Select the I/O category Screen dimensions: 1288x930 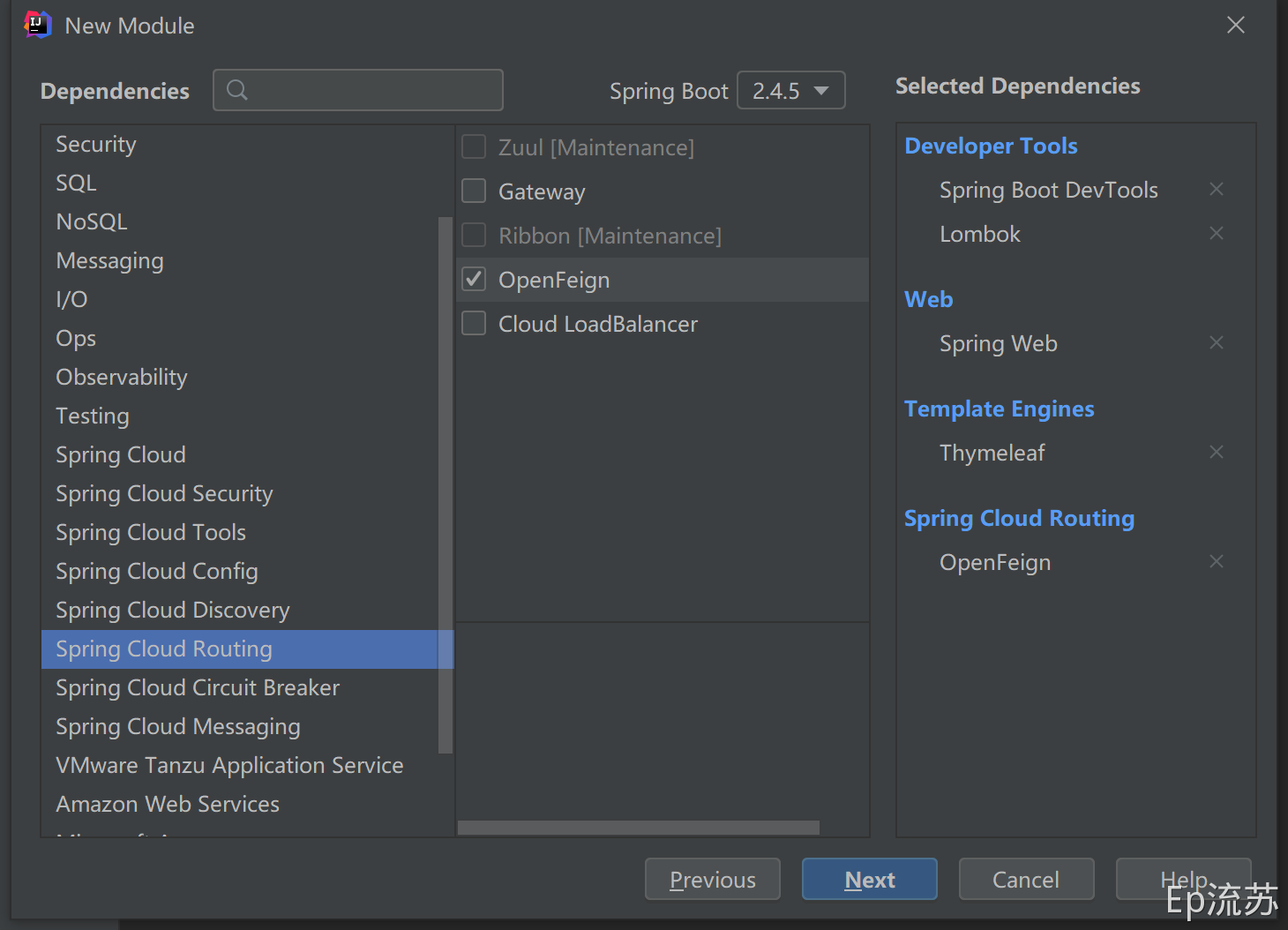240,300
